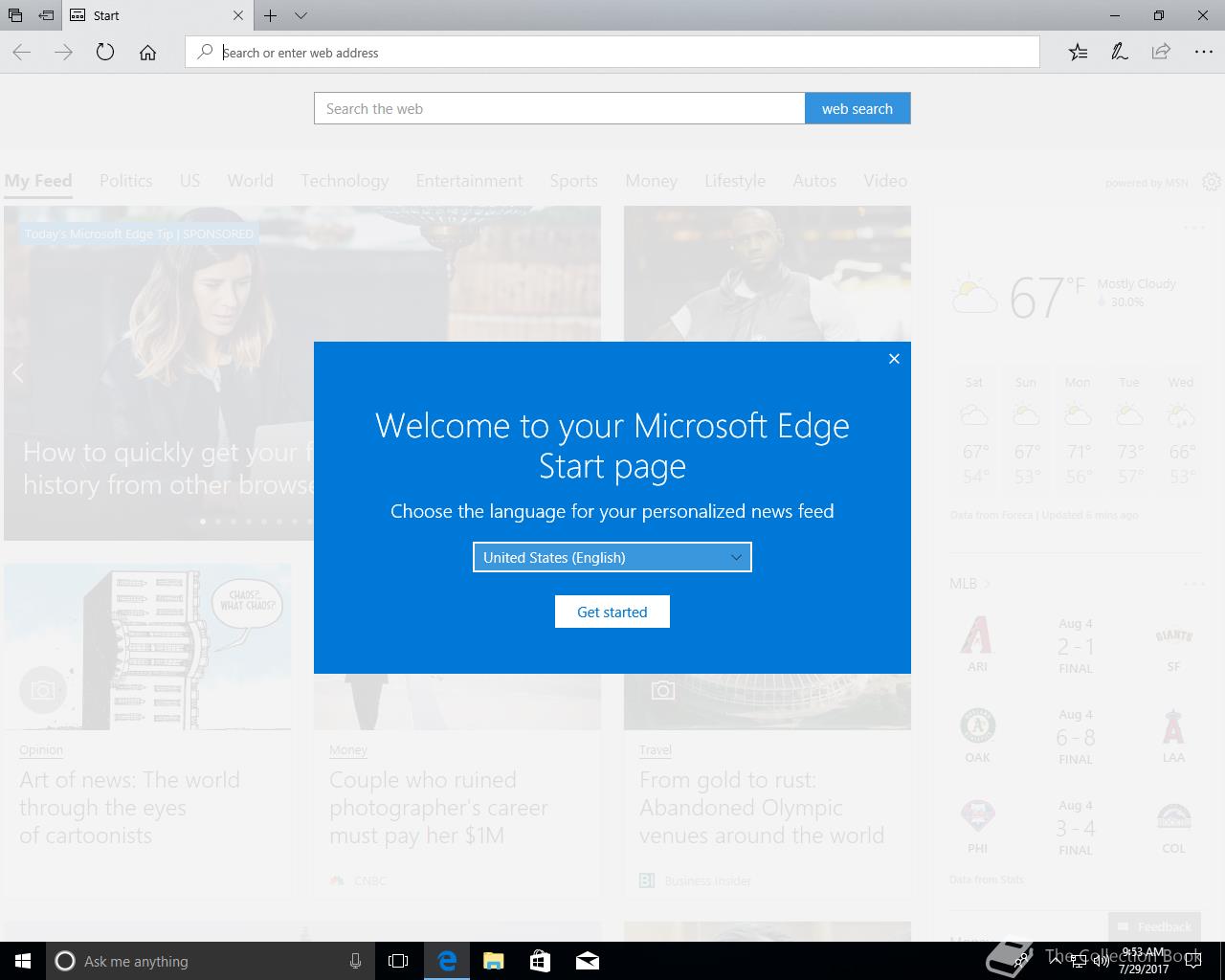
Task: Open a new tab with the plus icon
Action: [271, 15]
